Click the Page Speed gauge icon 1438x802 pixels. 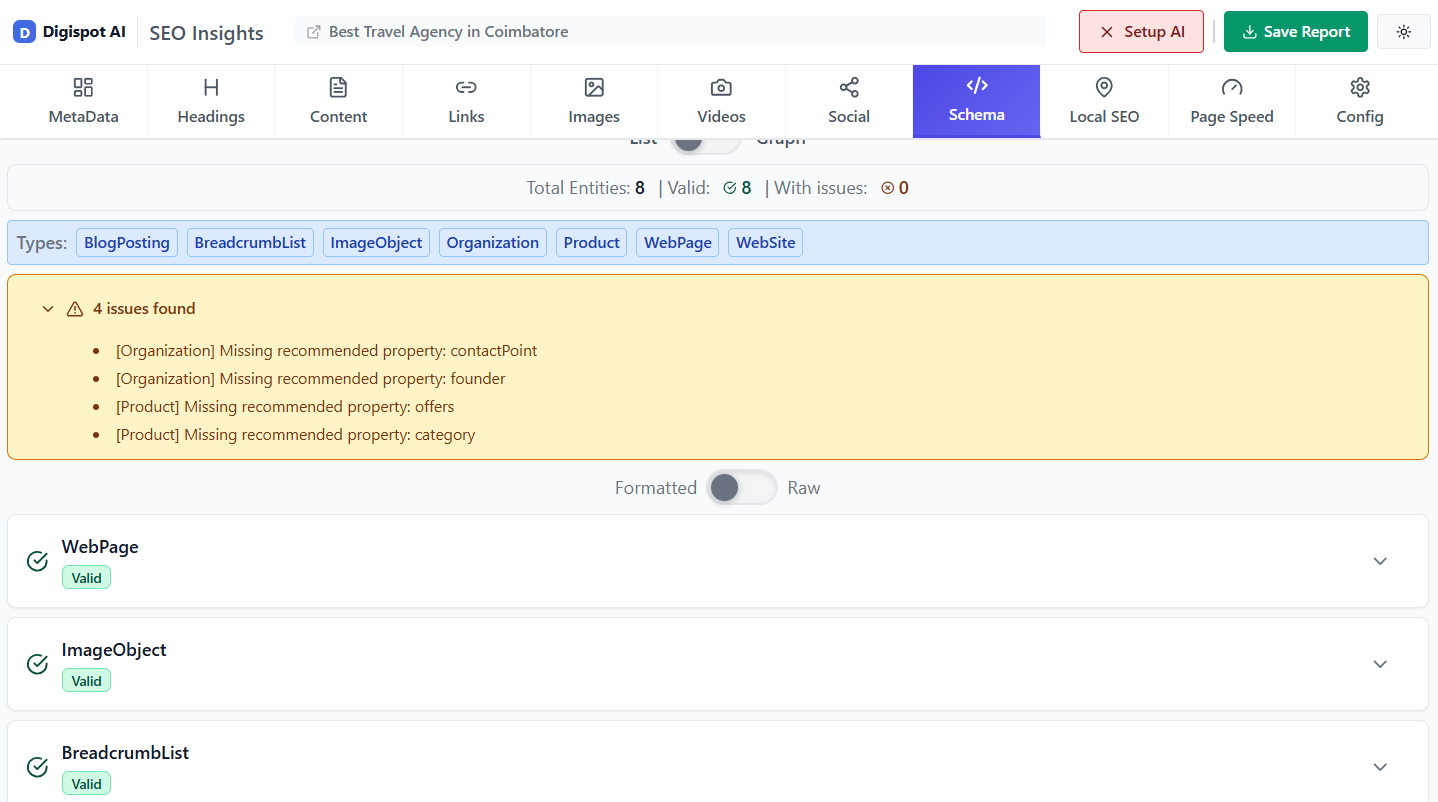click(1231, 88)
